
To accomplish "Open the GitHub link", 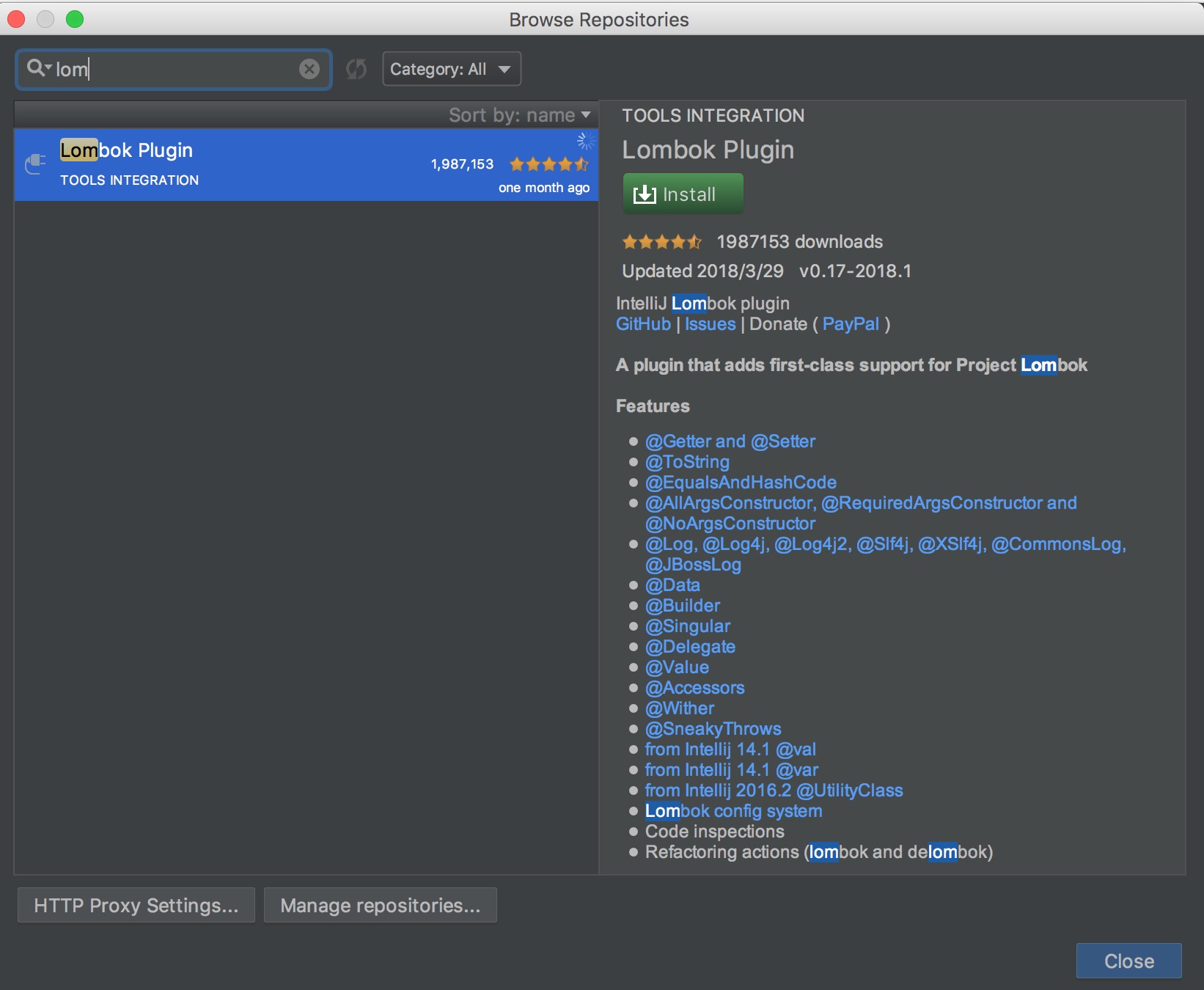I will (643, 324).
